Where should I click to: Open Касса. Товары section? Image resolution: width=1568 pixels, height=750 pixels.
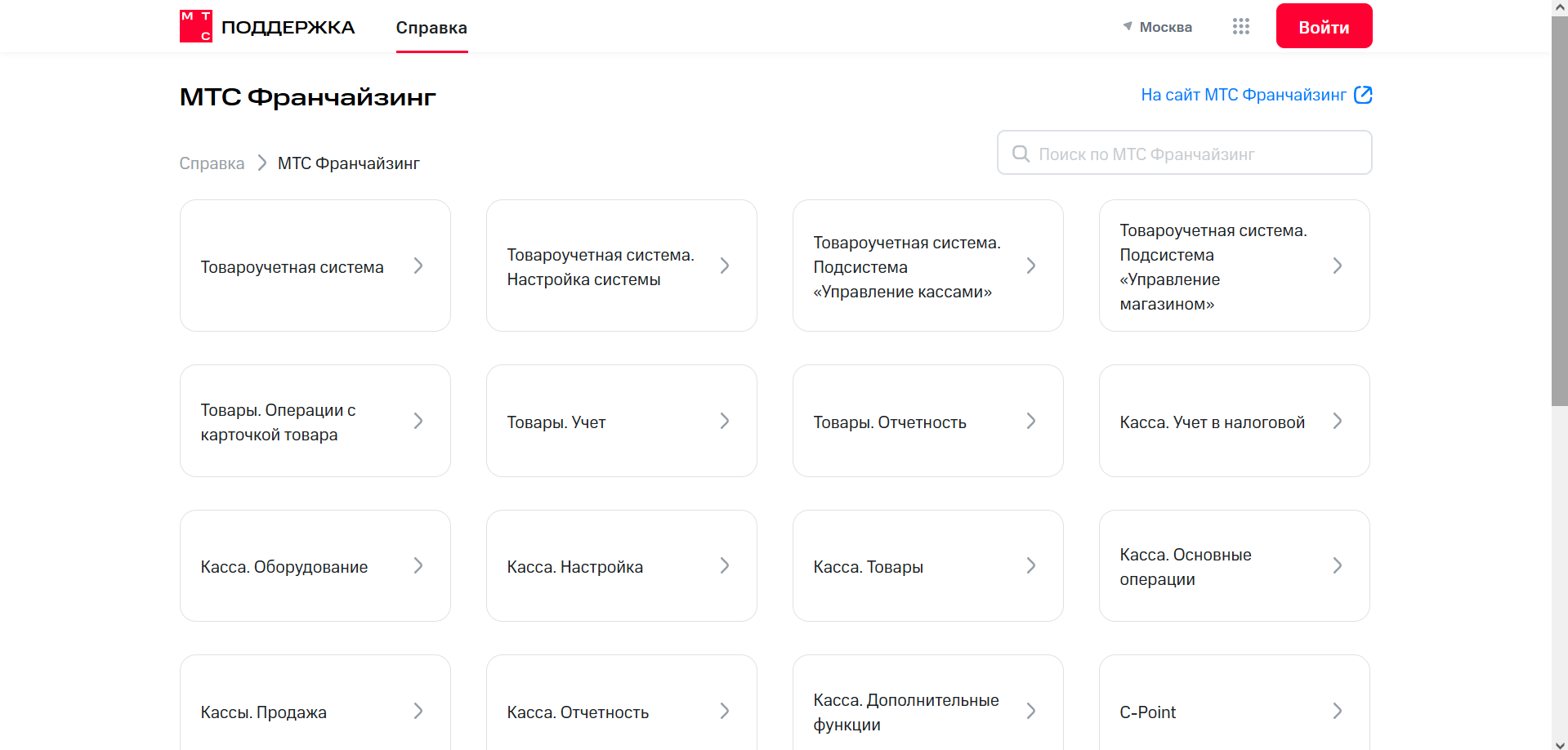tap(928, 565)
